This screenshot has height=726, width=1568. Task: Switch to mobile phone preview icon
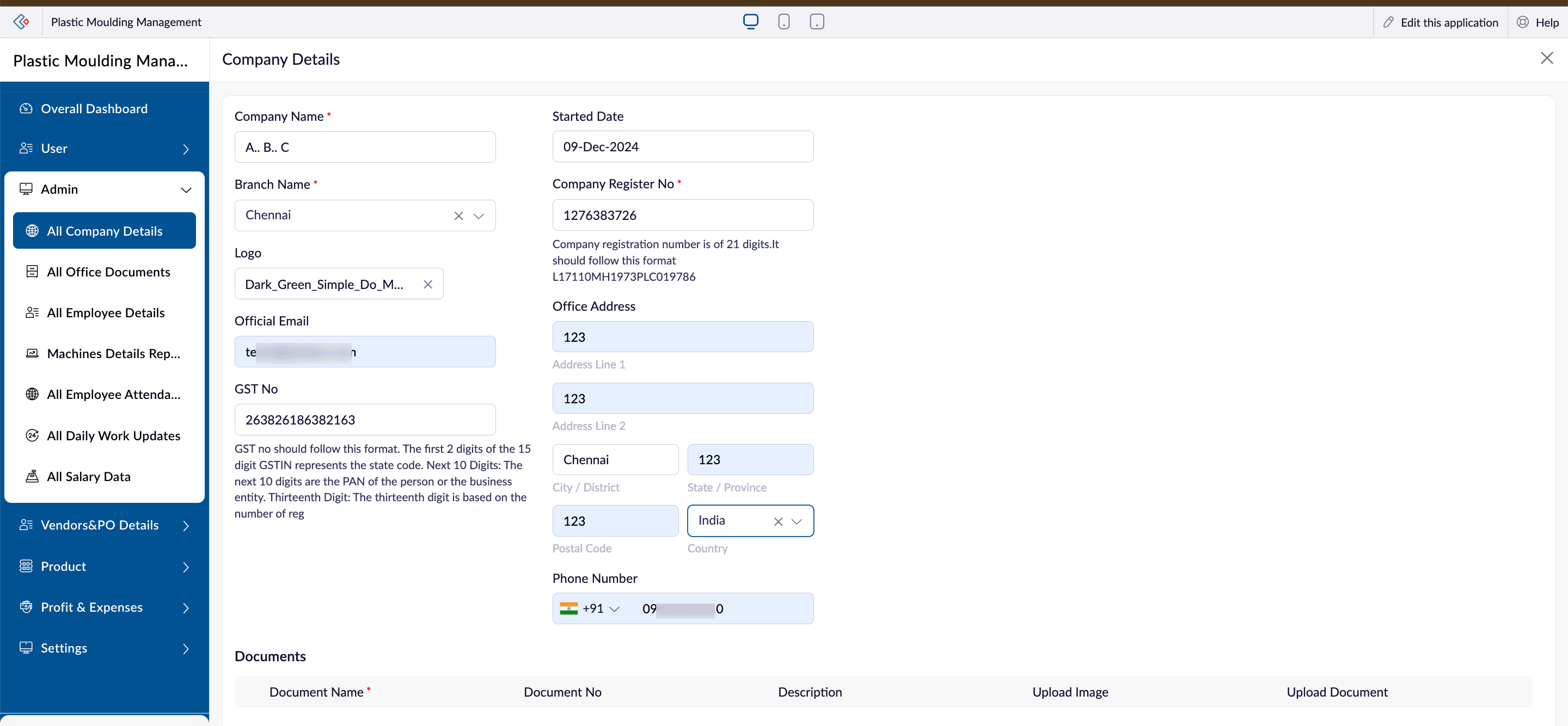click(x=783, y=22)
